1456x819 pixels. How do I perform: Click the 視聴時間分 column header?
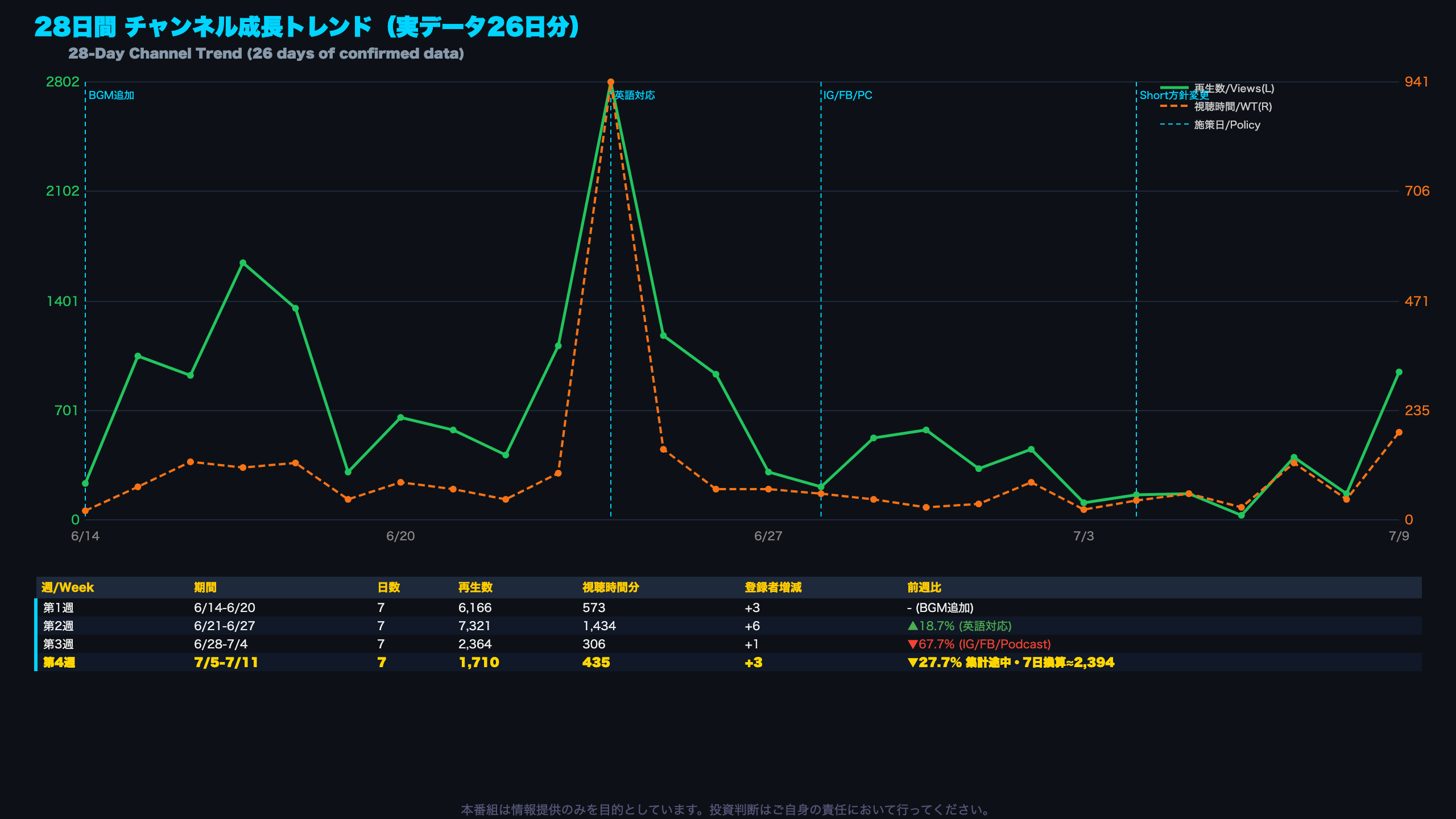tap(611, 588)
